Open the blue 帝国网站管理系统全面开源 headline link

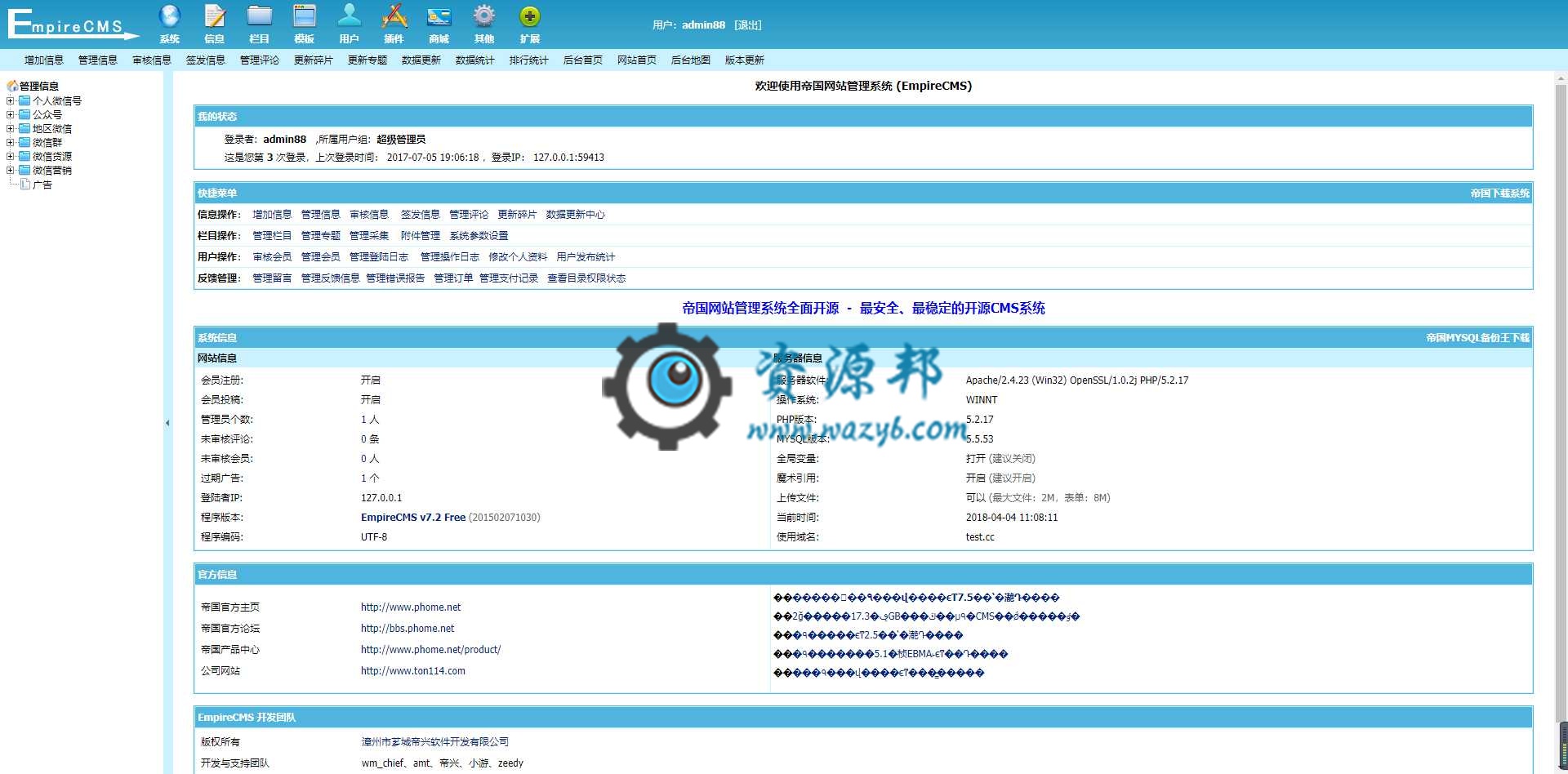pyautogui.click(x=863, y=309)
